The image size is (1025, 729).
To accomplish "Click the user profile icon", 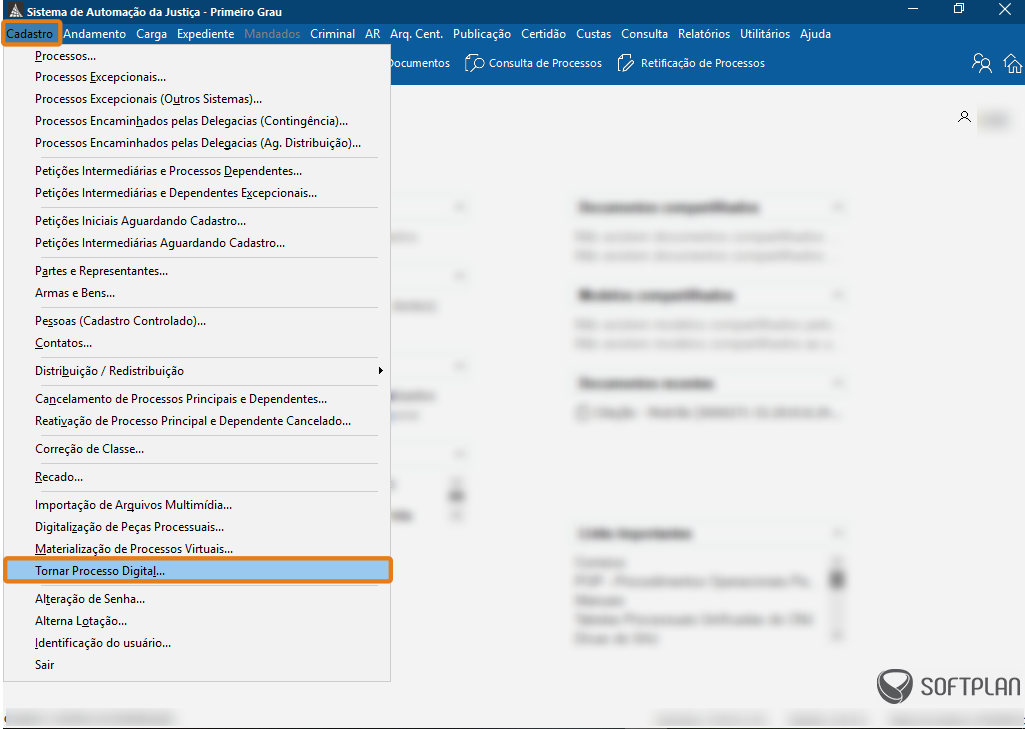I will [964, 117].
